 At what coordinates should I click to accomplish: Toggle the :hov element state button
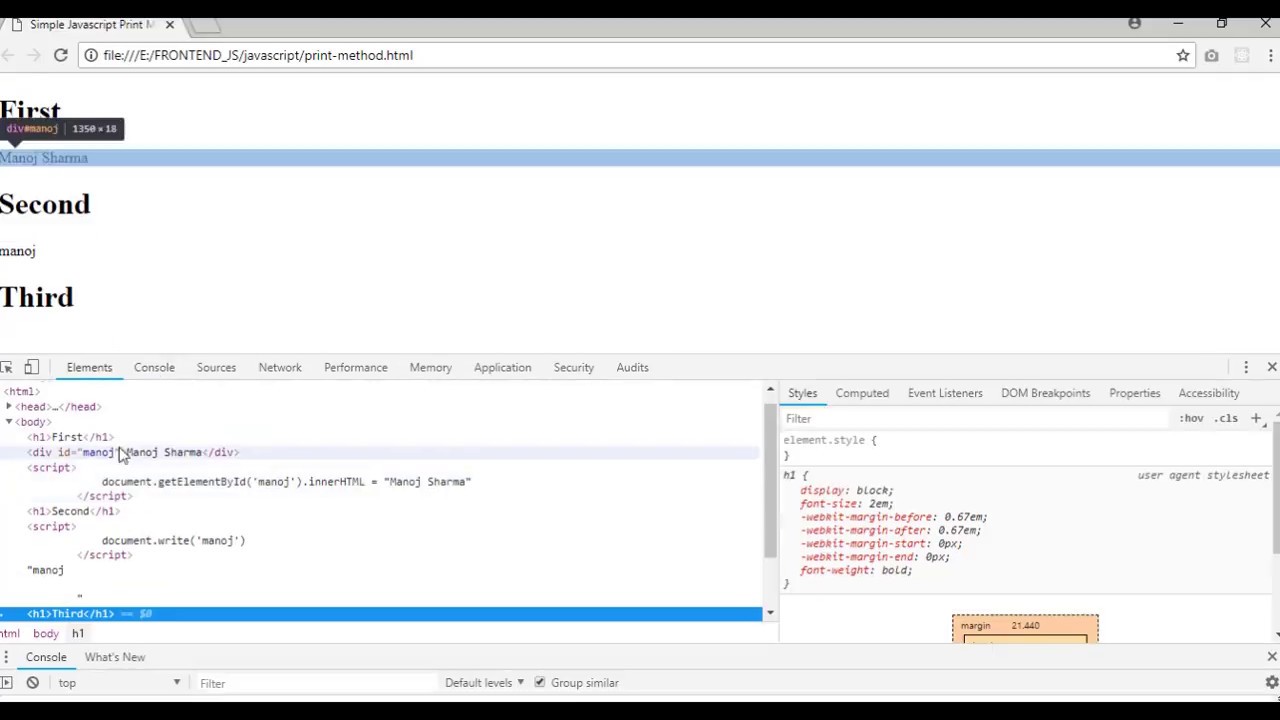pyautogui.click(x=1191, y=418)
